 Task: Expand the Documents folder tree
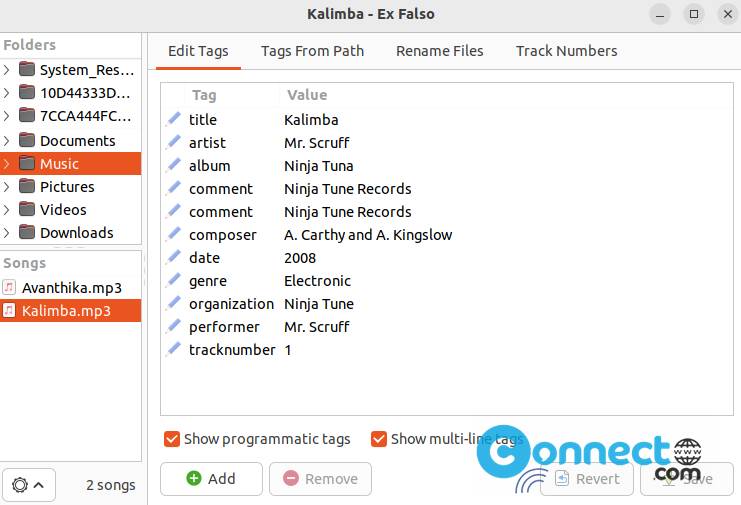click(x=7, y=141)
